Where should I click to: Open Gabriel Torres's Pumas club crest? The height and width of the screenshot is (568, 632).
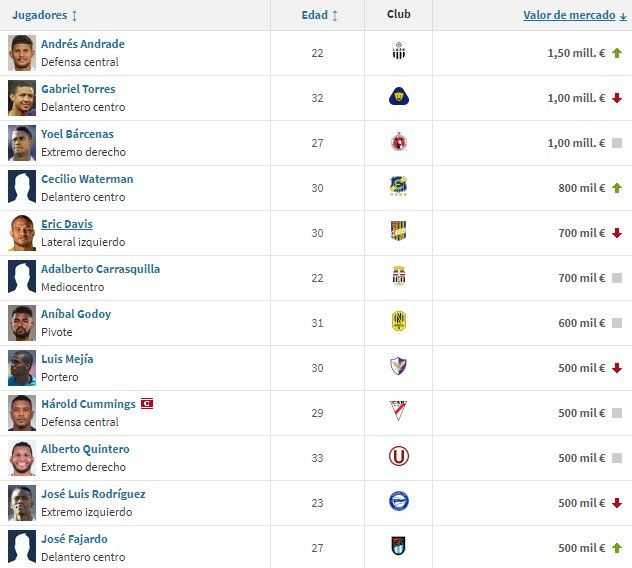399,97
